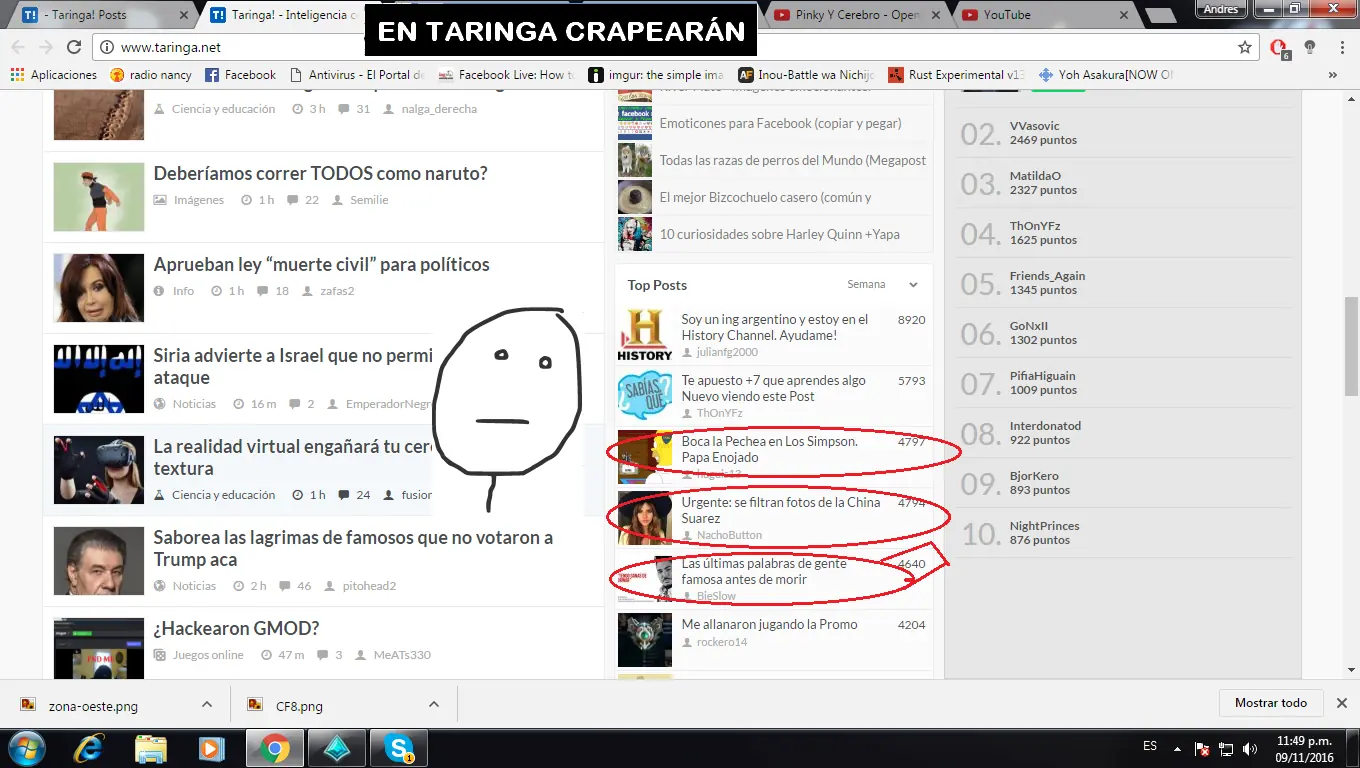This screenshot has width=1360, height=768.
Task: View user VVasovic's profile
Action: (x=1034, y=126)
